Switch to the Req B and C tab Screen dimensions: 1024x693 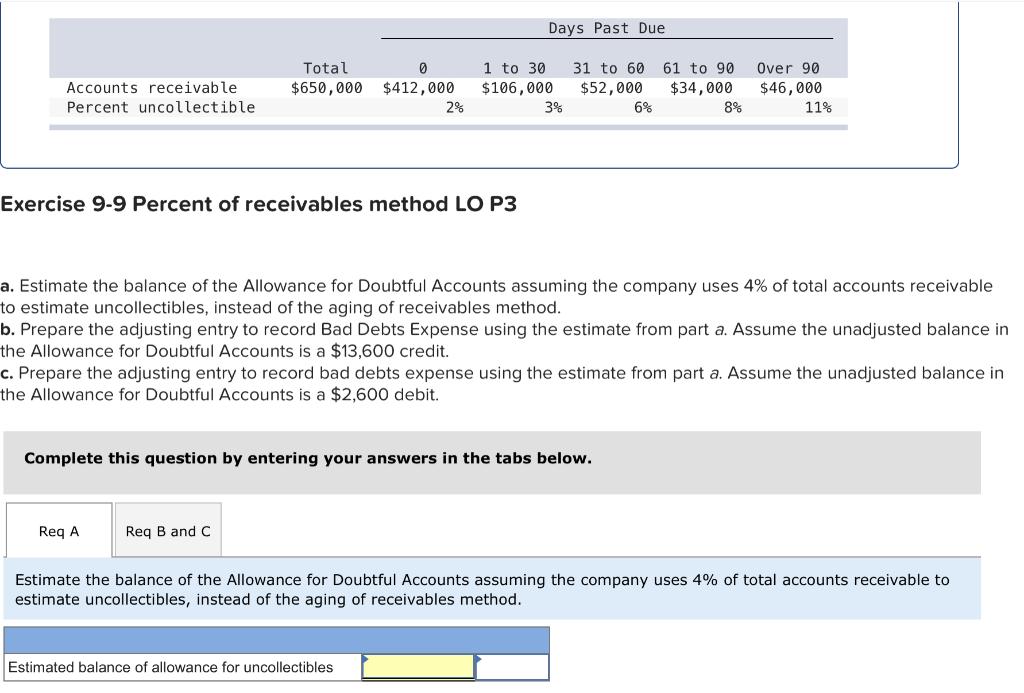[x=168, y=530]
